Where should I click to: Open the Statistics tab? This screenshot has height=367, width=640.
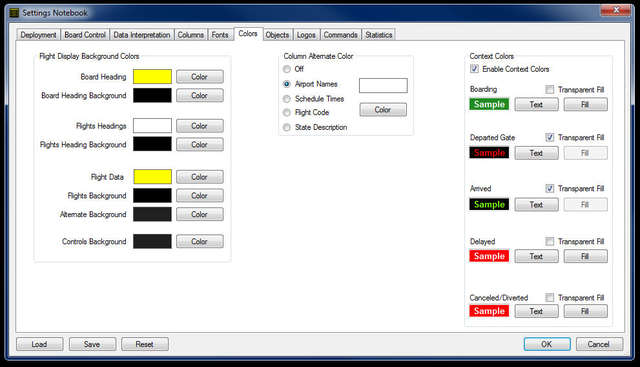(378, 35)
